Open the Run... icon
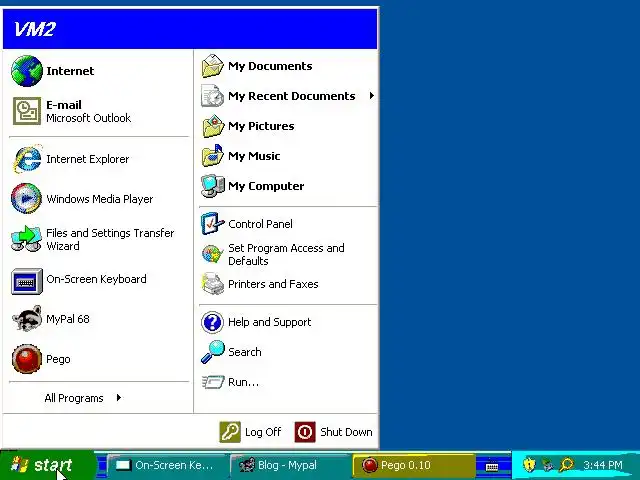 click(213, 382)
